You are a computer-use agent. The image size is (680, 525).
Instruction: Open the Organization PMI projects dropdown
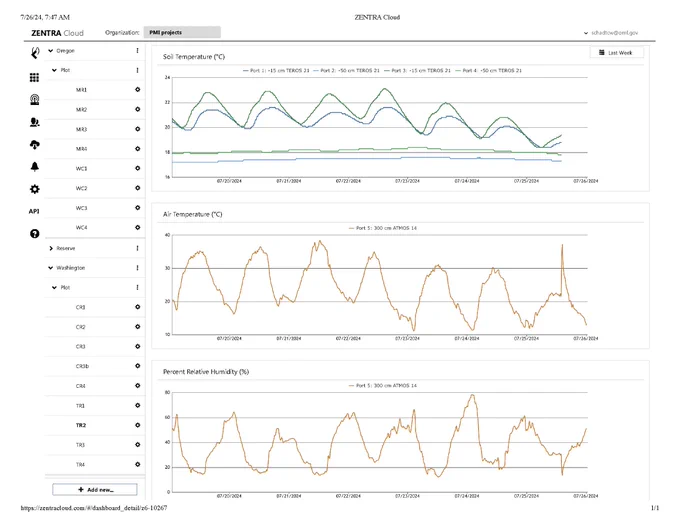coord(182,33)
